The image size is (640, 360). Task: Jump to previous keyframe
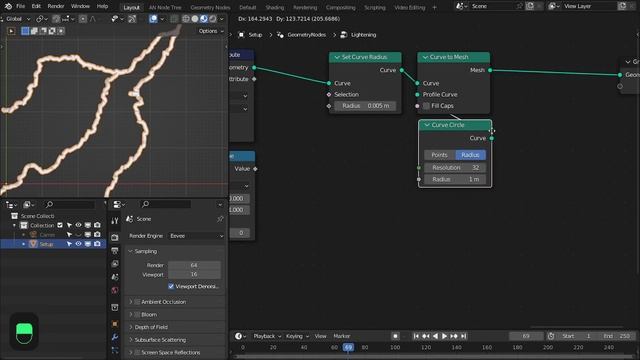(x=426, y=336)
